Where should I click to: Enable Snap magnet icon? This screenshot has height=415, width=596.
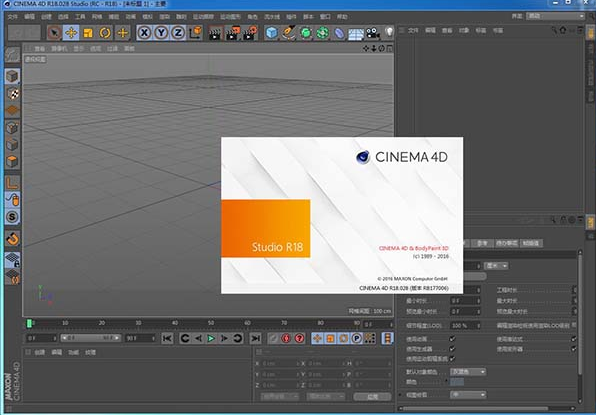13,239
